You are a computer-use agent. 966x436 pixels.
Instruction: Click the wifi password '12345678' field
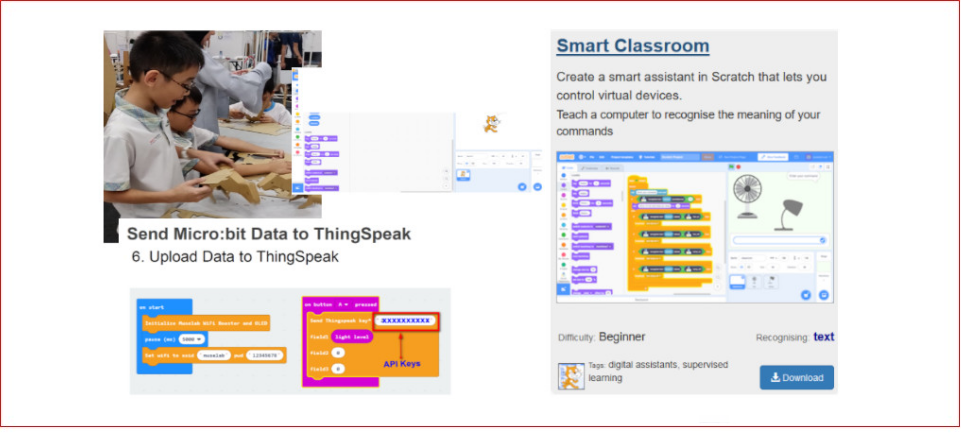(265, 355)
